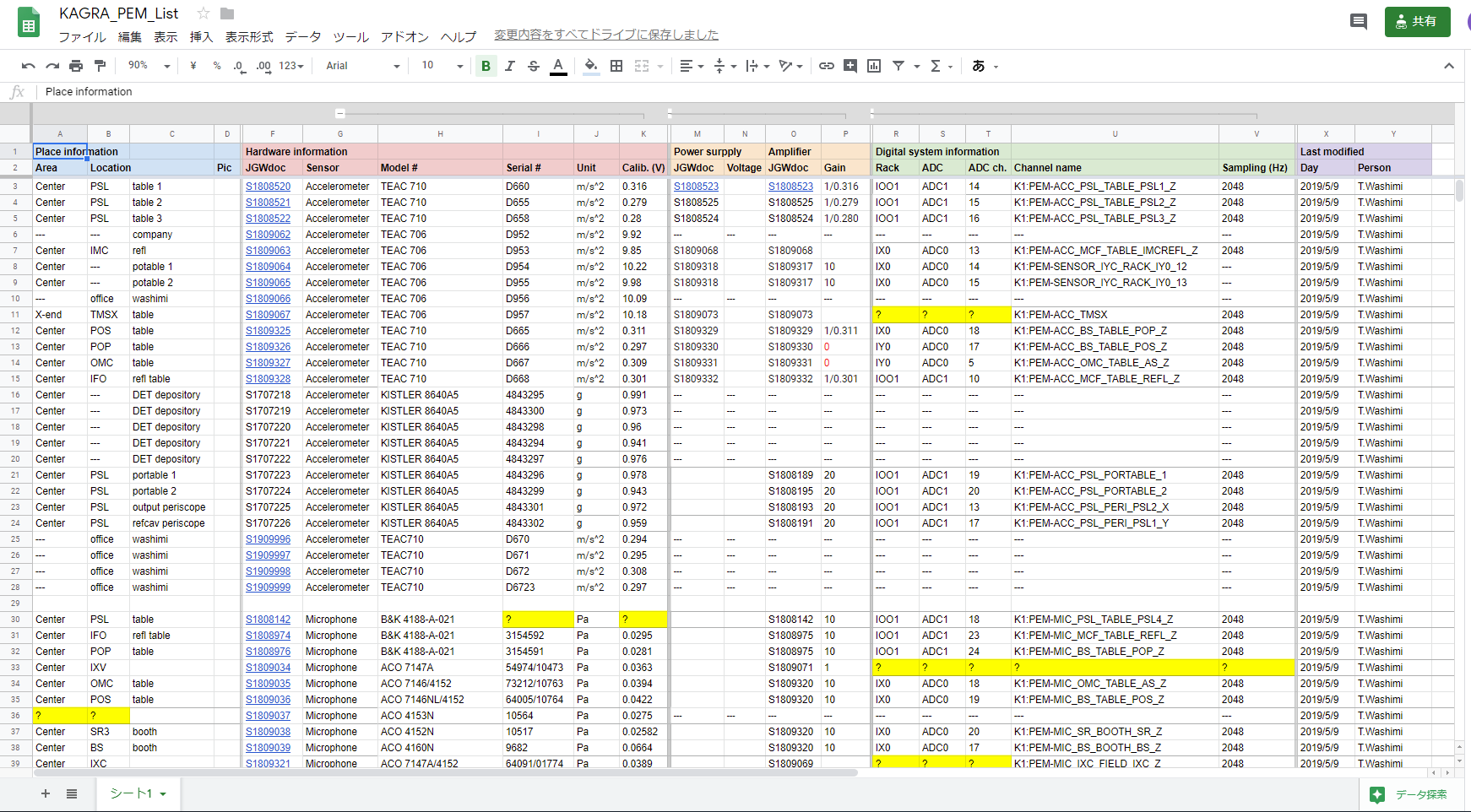
Task: Open vertical align dropdown
Action: click(x=725, y=66)
